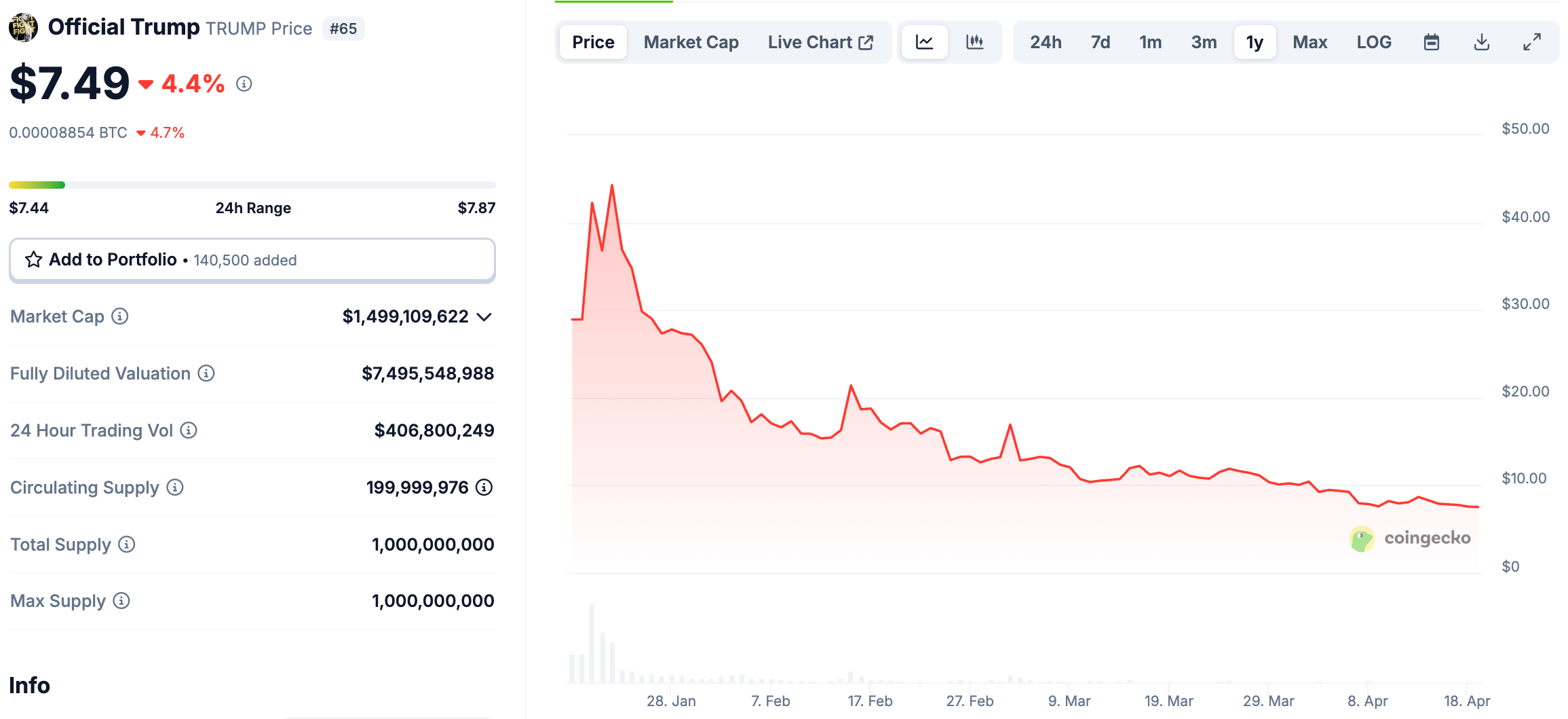Open info icon beside 199,999,976 value
This screenshot has height=719, width=1568.
484,487
